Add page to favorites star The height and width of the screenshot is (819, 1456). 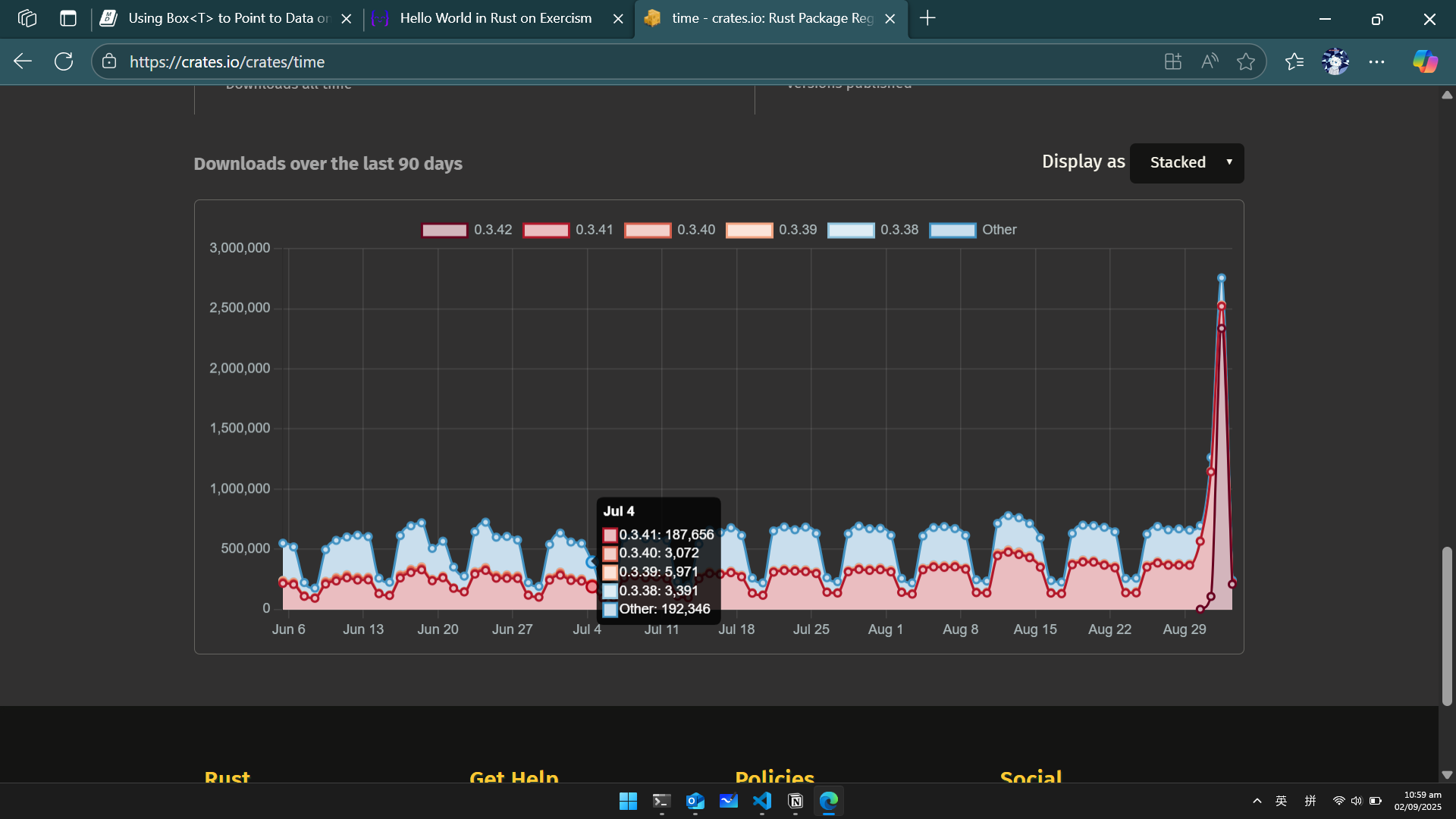(x=1245, y=61)
